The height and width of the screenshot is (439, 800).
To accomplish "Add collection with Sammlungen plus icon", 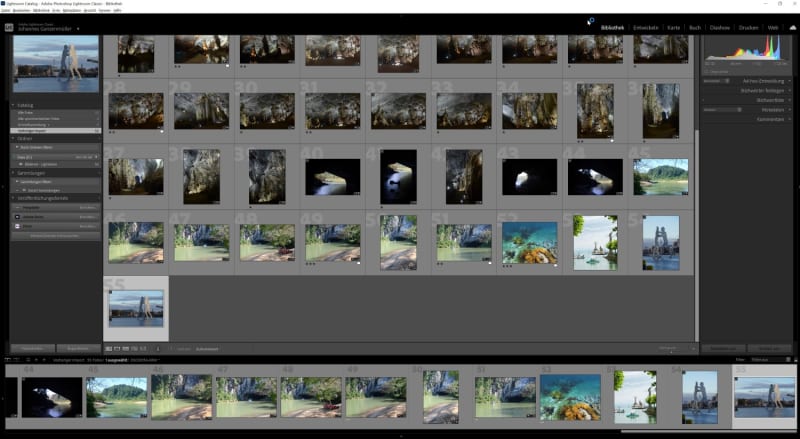I will pyautogui.click(x=98, y=173).
